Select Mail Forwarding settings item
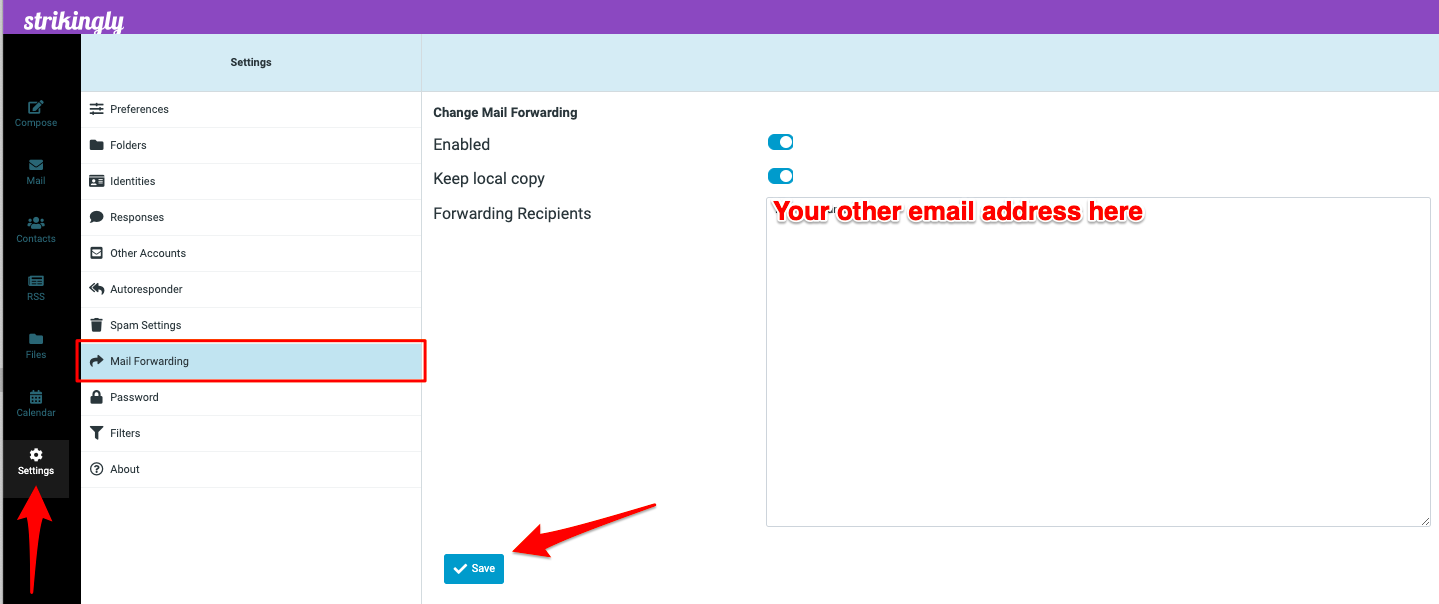 pos(251,361)
